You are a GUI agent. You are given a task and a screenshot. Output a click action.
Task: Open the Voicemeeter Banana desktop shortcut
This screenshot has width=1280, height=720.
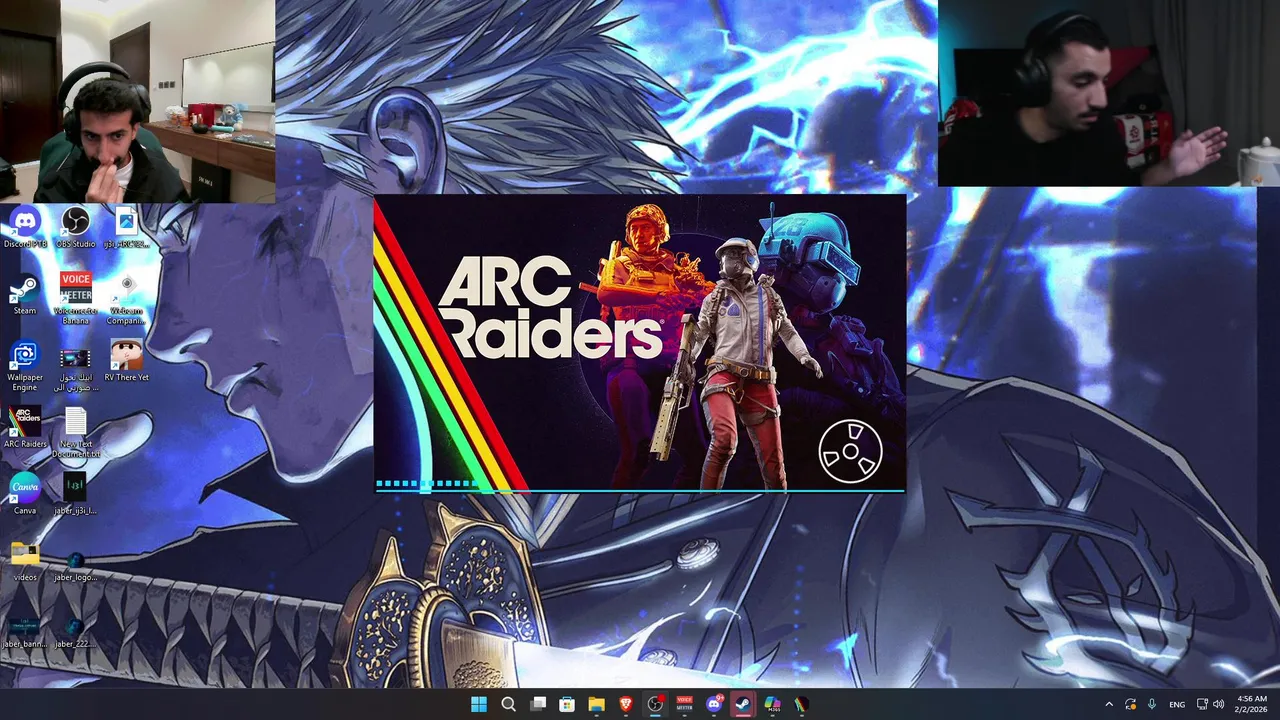point(76,298)
